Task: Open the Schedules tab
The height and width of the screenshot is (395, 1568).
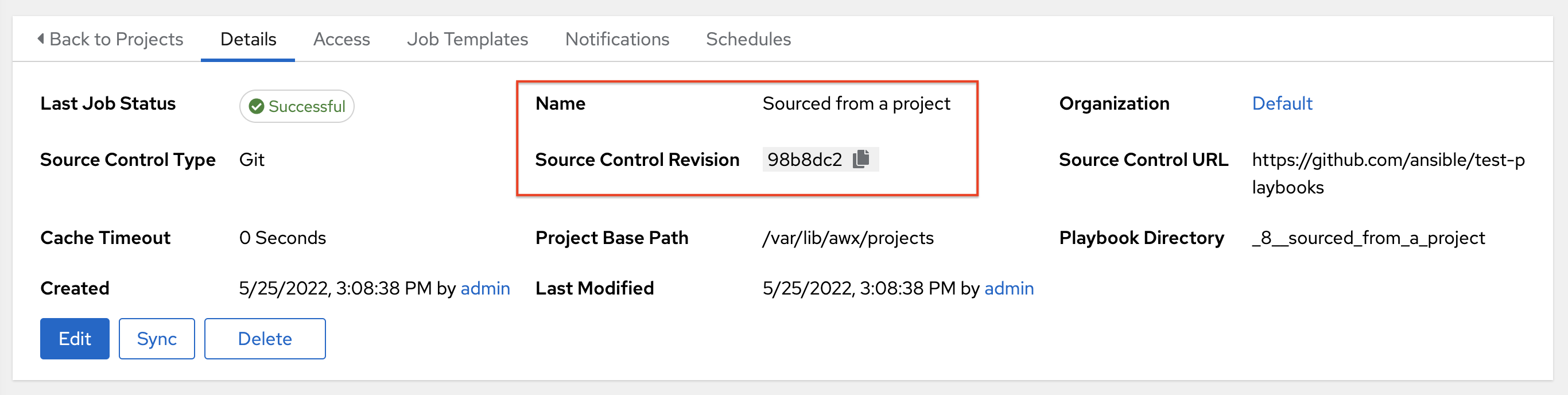Action: [748, 38]
